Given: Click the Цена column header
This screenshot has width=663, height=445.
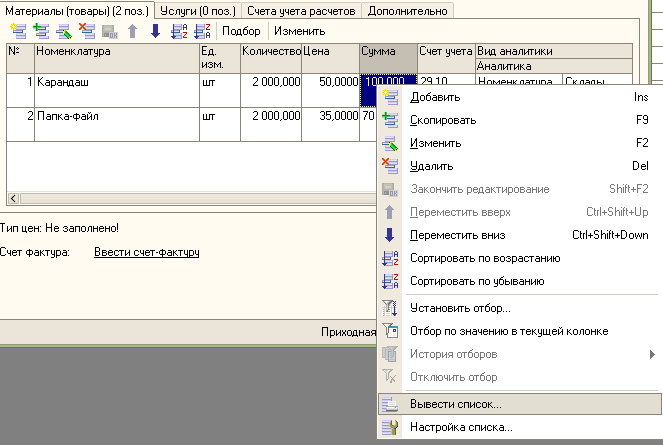Looking at the screenshot, I should (330, 58).
